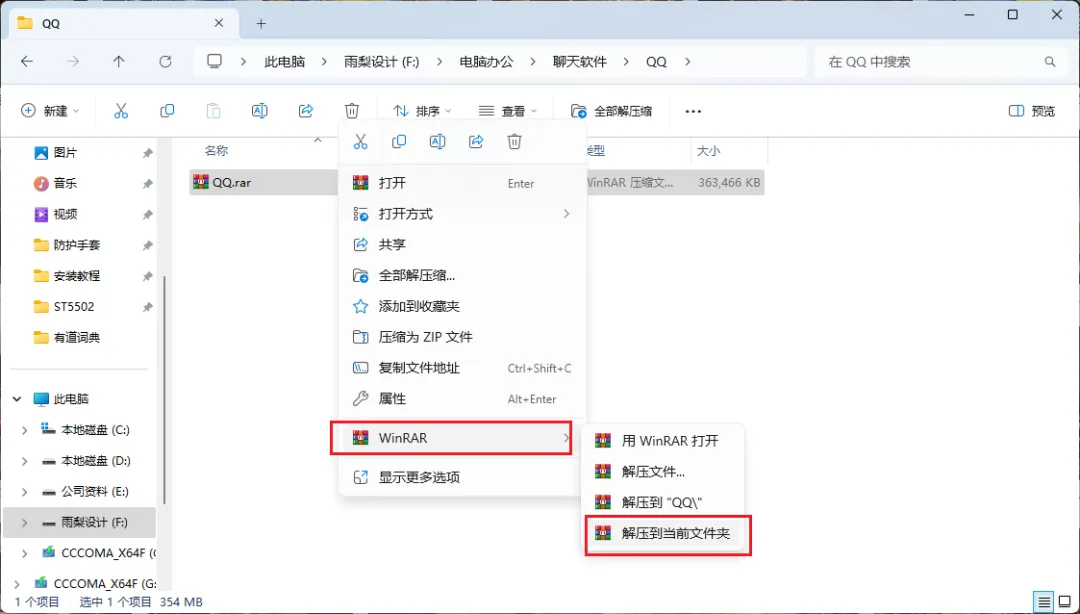Select 解压到 "QQ\" option
Viewport: 1080px width, 614px height.
(663, 502)
